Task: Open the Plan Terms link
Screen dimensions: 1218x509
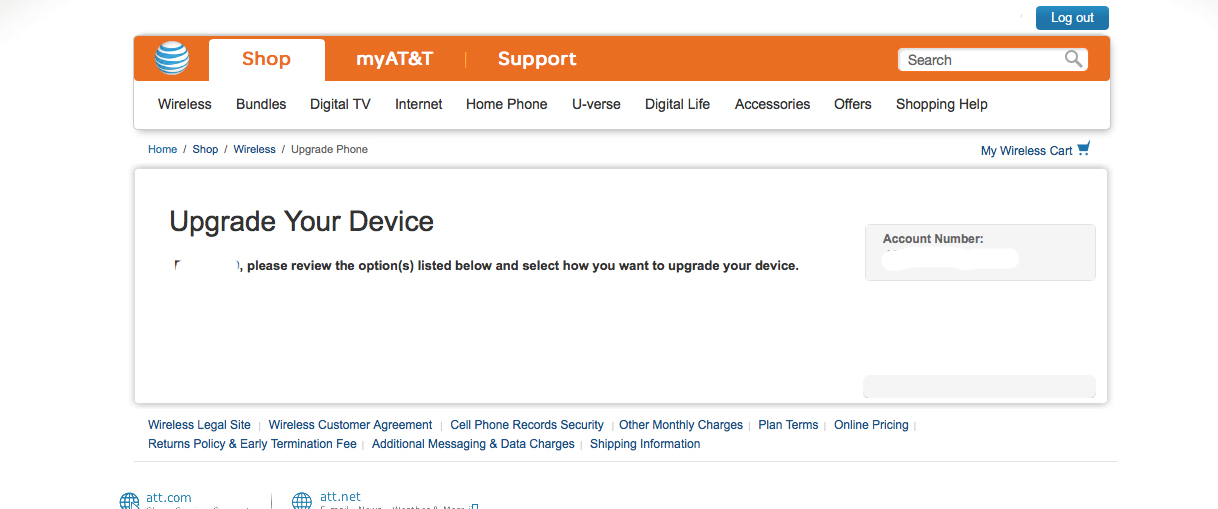Action: pos(788,425)
